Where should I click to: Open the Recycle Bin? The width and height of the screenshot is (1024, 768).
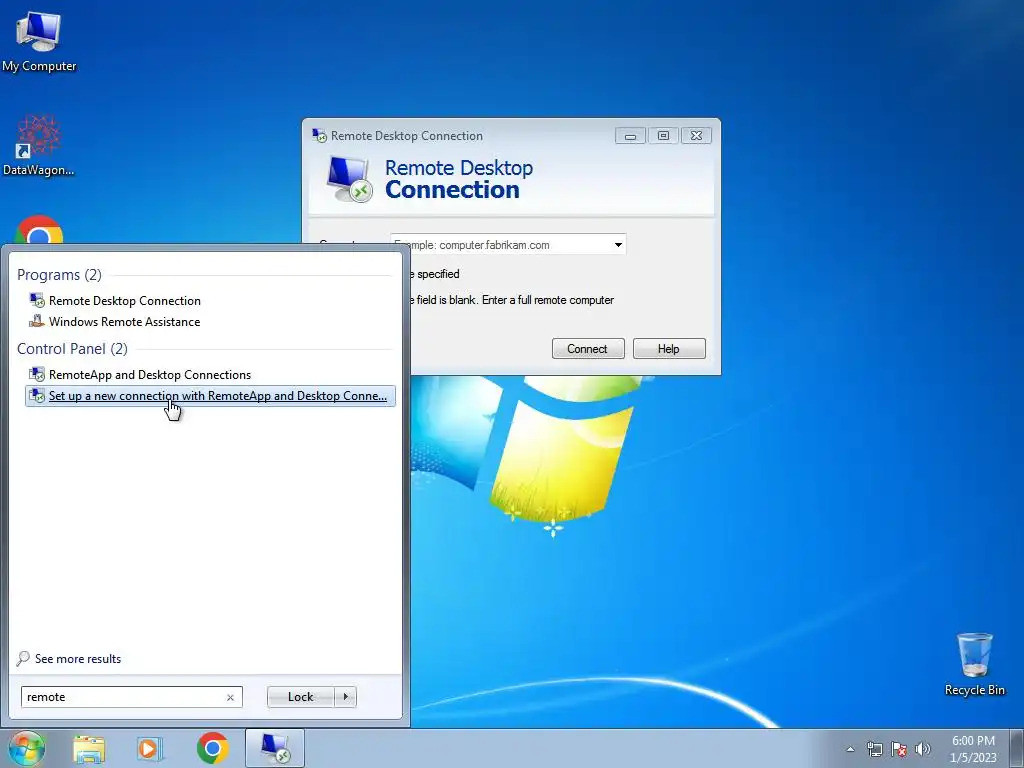tap(974, 664)
